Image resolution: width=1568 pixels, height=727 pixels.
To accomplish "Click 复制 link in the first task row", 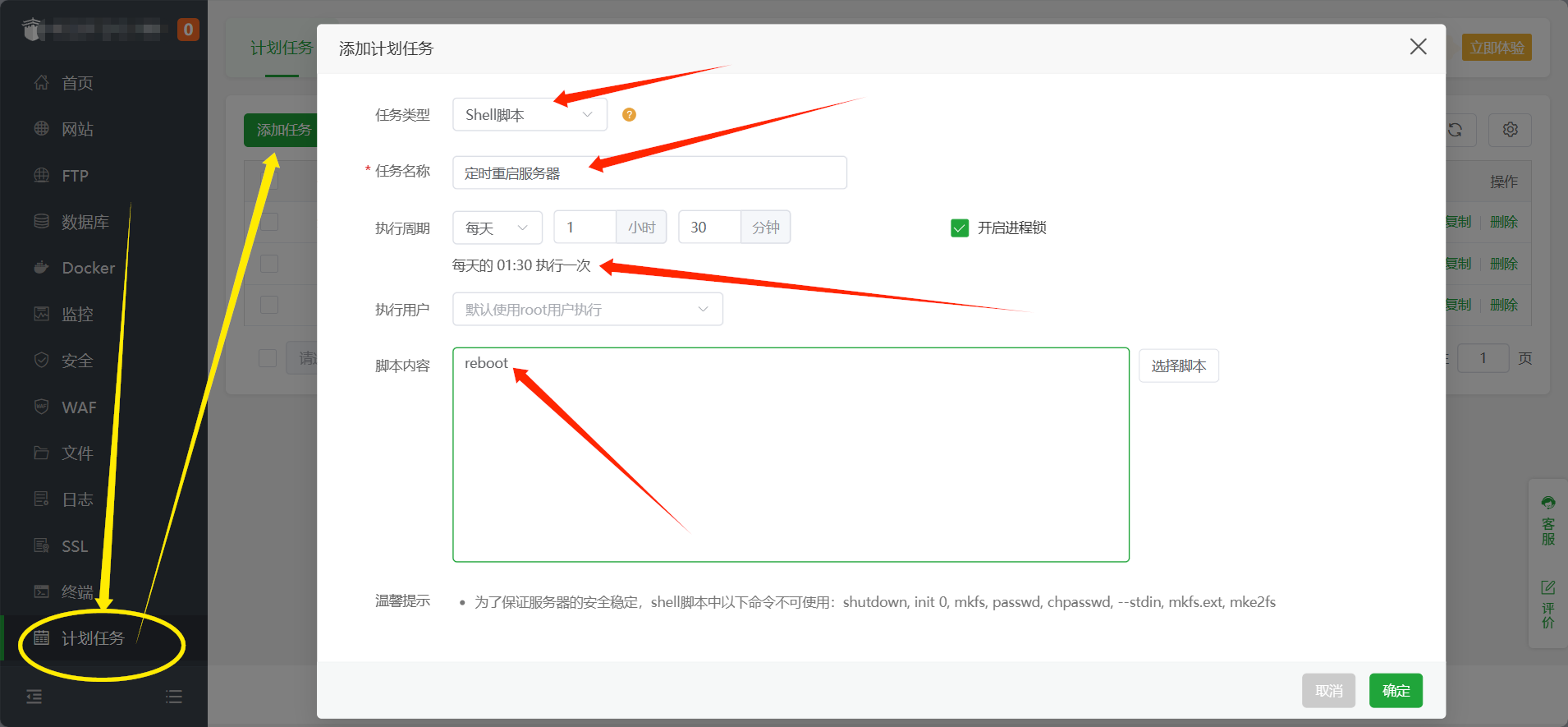I will (x=1459, y=222).
